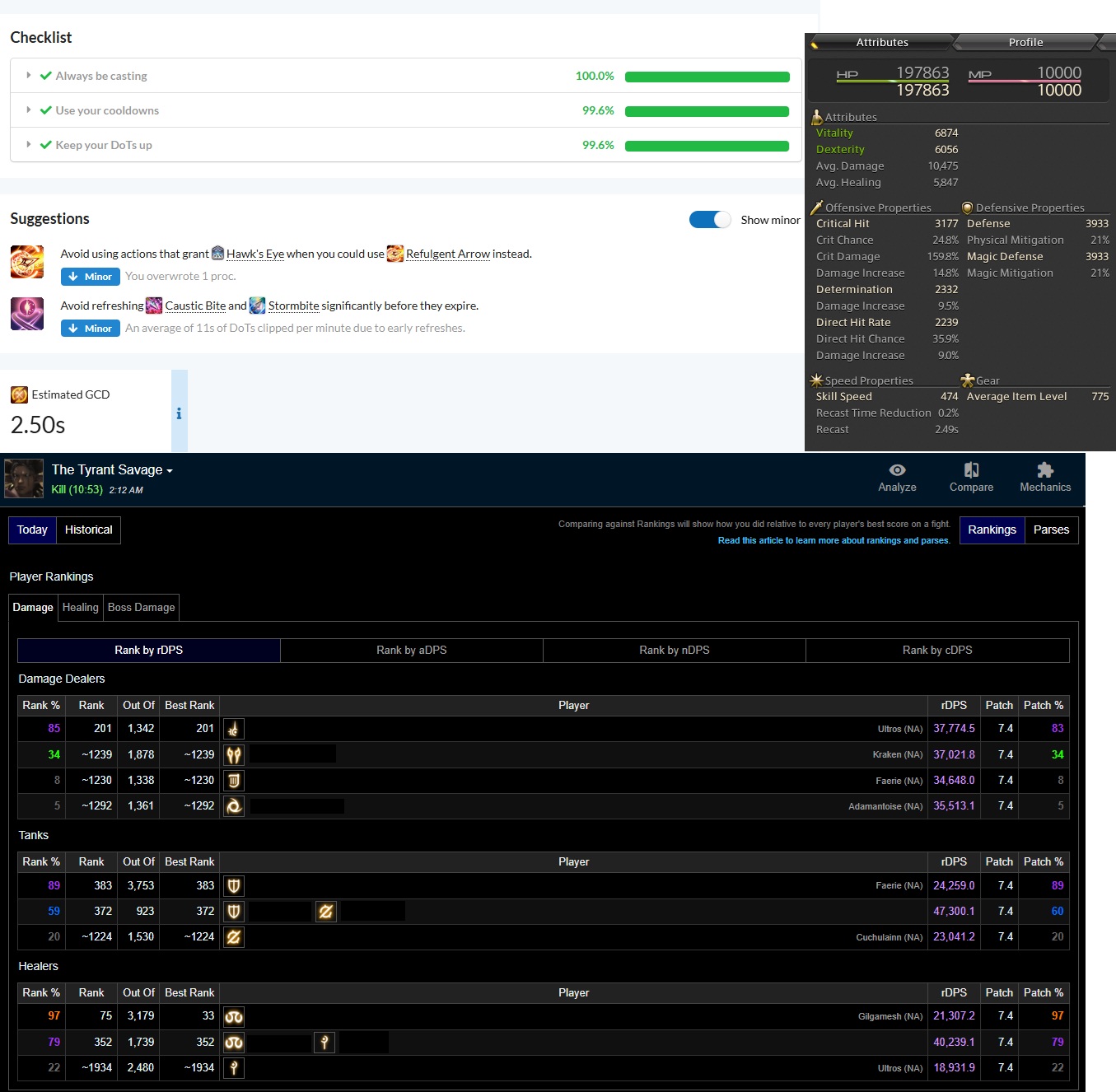
Task: Follow the Caustic Bite link
Action: coord(195,306)
